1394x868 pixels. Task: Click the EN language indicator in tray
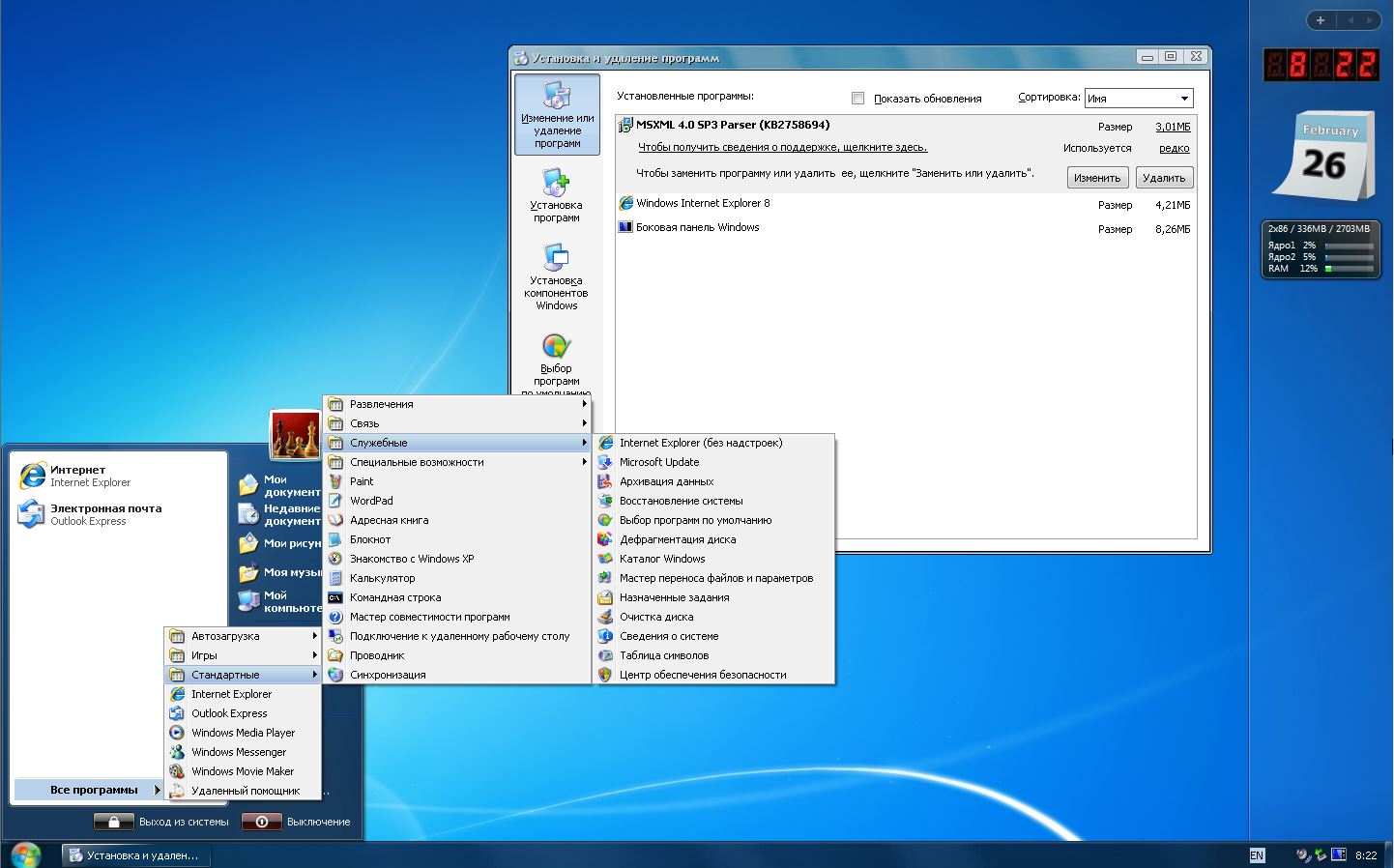1257,854
